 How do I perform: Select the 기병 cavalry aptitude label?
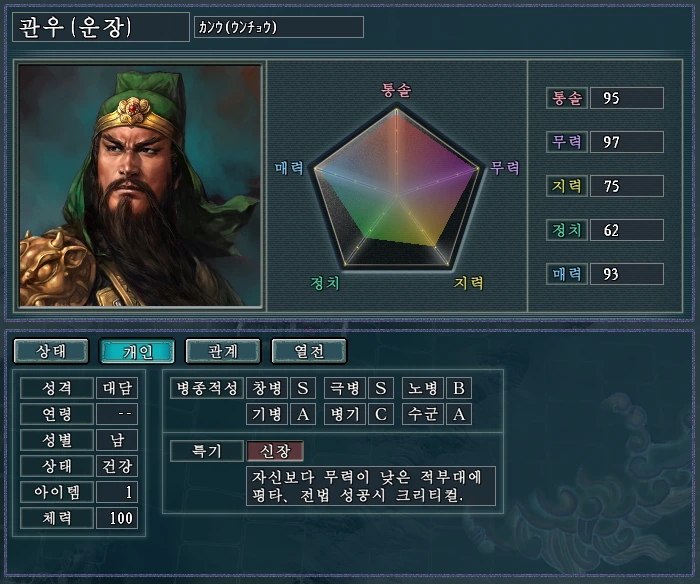267,414
